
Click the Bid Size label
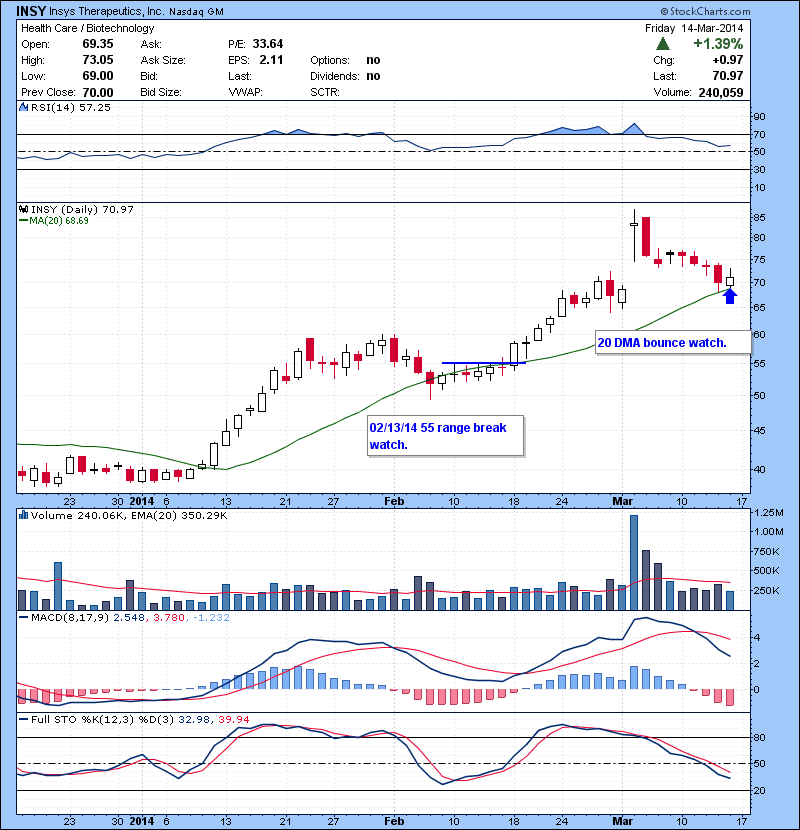(x=161, y=92)
